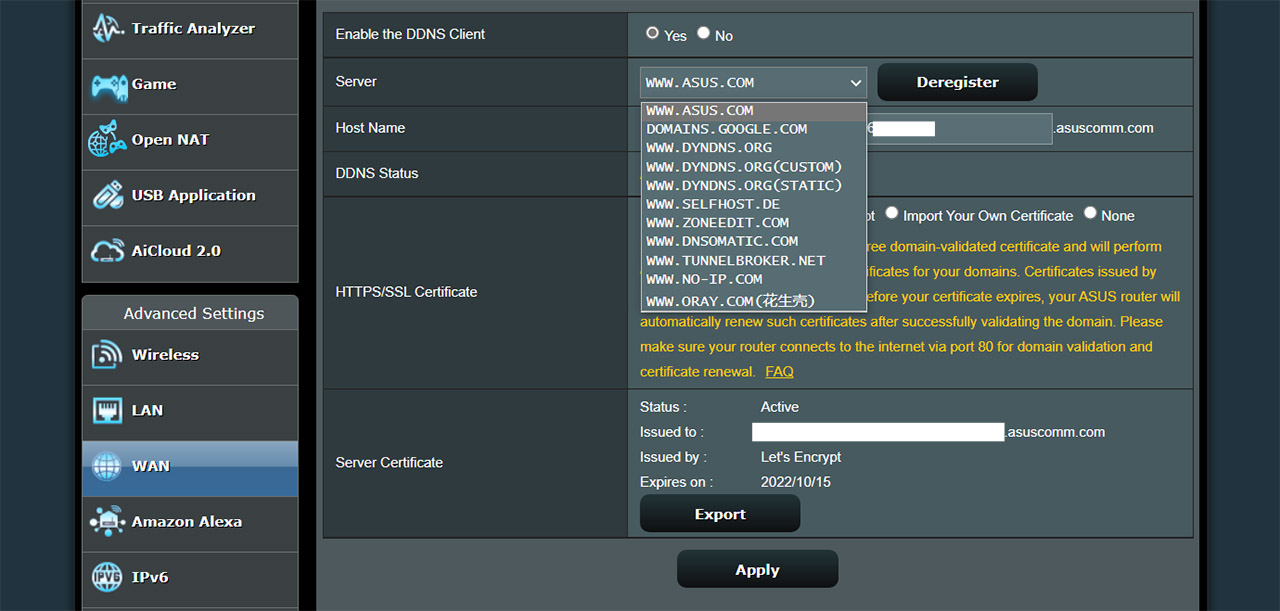The height and width of the screenshot is (611, 1280).
Task: Click the USB Application icon
Action: coord(108,196)
